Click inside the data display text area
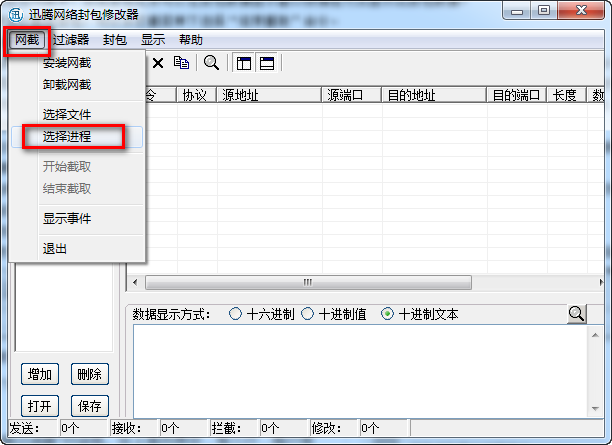The width and height of the screenshot is (612, 445). (361, 372)
